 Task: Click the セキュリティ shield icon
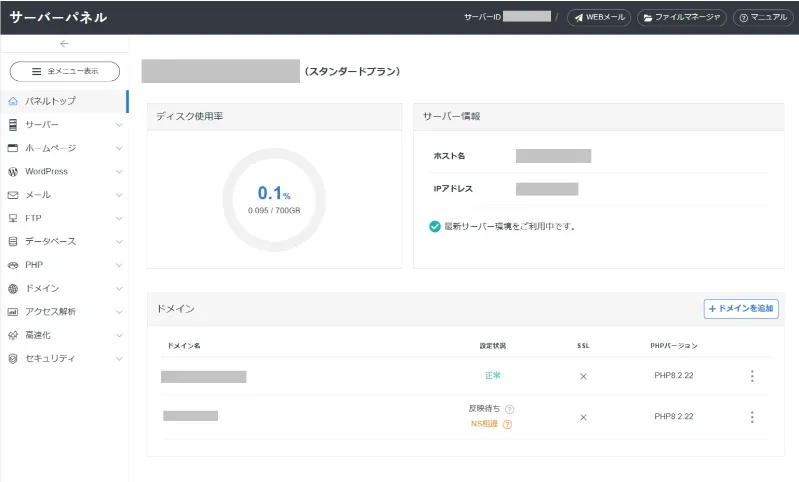13,358
